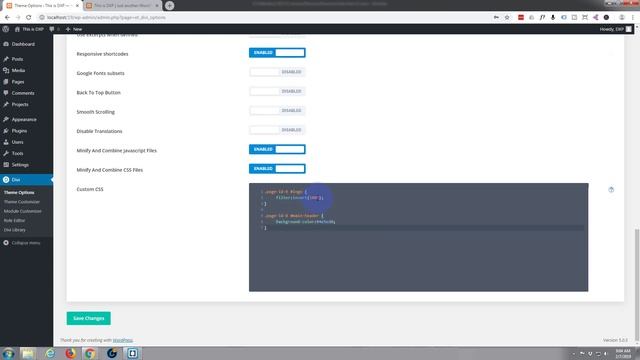Click the red browser extension icon
Viewport: 640px width, 360px height.
click(x=521, y=17)
